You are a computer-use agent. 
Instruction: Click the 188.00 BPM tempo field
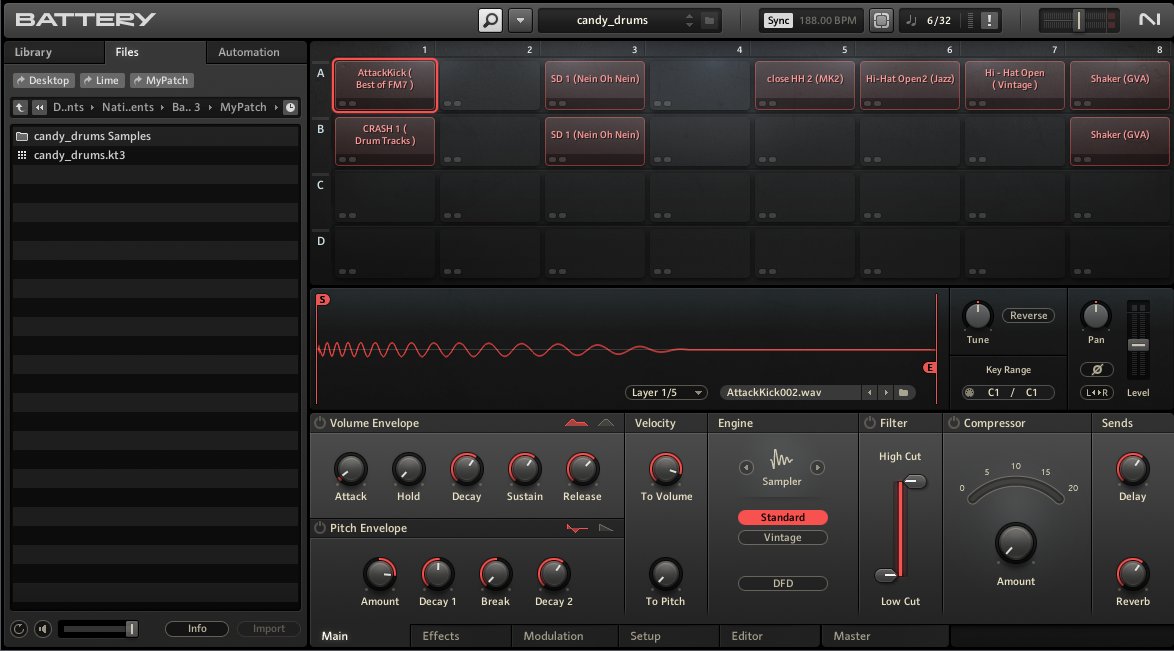[827, 20]
